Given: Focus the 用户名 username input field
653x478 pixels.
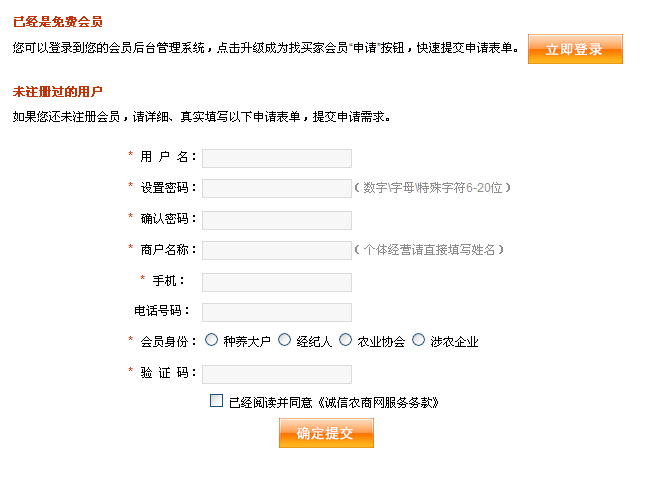Looking at the screenshot, I should coord(277,158).
